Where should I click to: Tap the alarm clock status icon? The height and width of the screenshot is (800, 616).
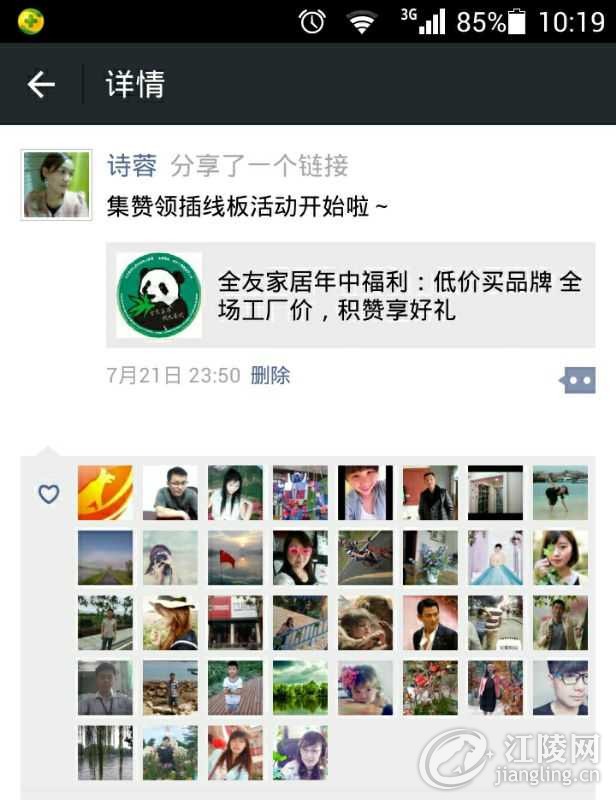pos(312,22)
